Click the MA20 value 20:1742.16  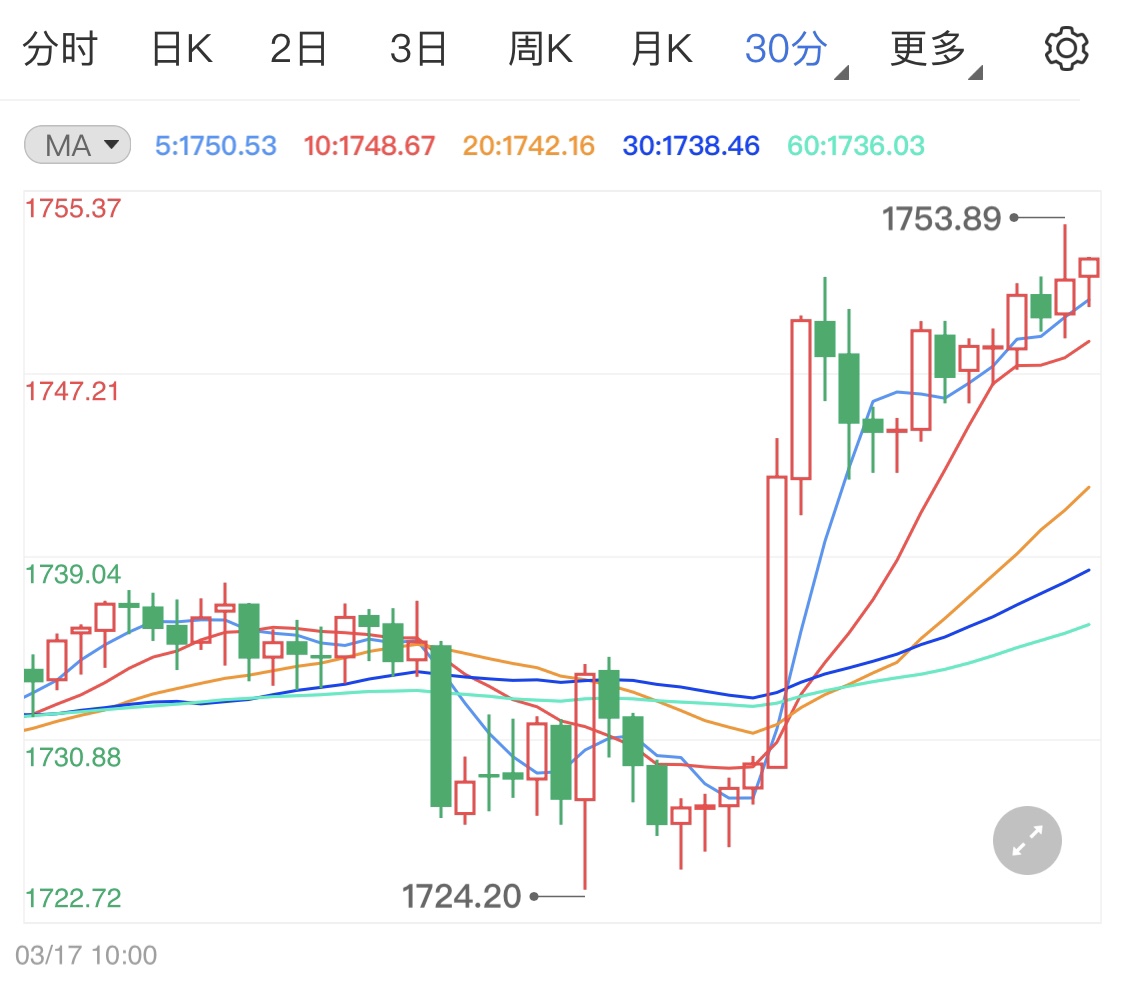529,146
